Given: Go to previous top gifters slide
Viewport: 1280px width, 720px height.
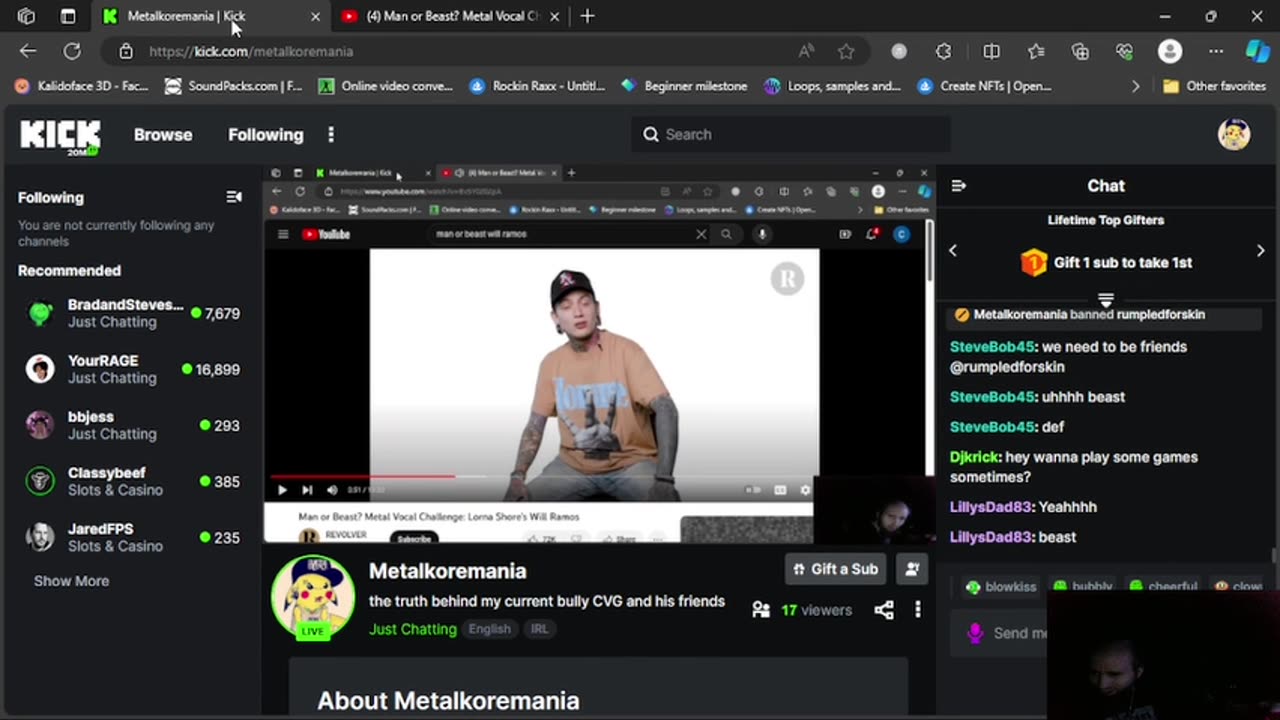Looking at the screenshot, I should point(953,251).
